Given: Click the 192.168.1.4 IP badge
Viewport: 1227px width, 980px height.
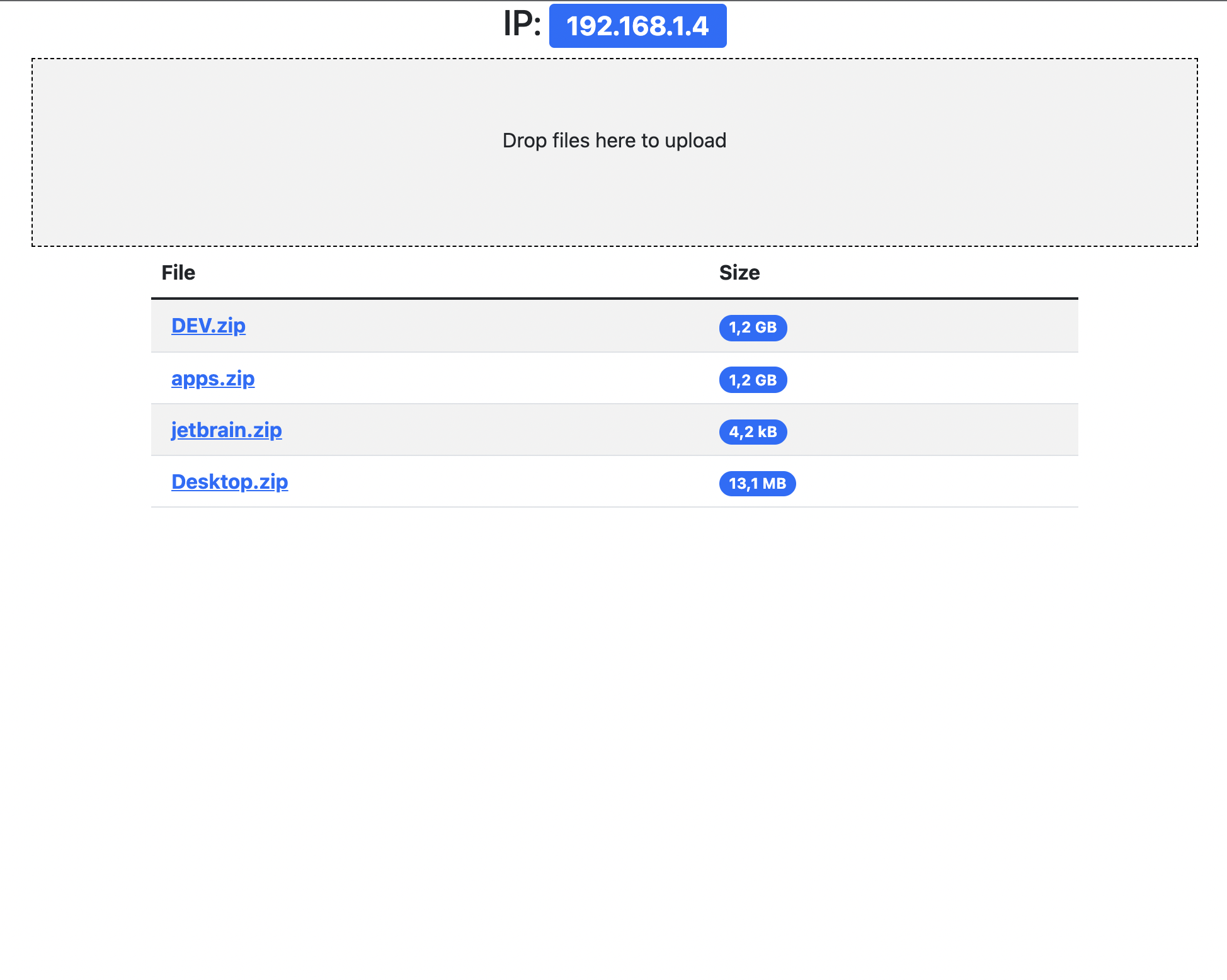Looking at the screenshot, I should point(637,26).
